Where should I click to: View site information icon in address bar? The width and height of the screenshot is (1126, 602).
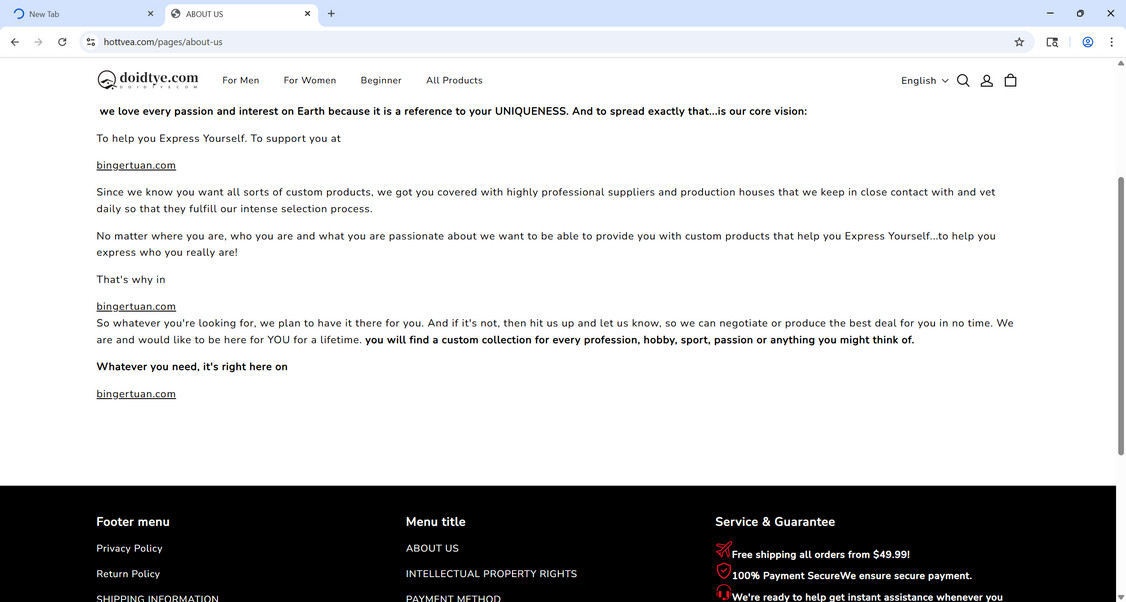[x=90, y=42]
